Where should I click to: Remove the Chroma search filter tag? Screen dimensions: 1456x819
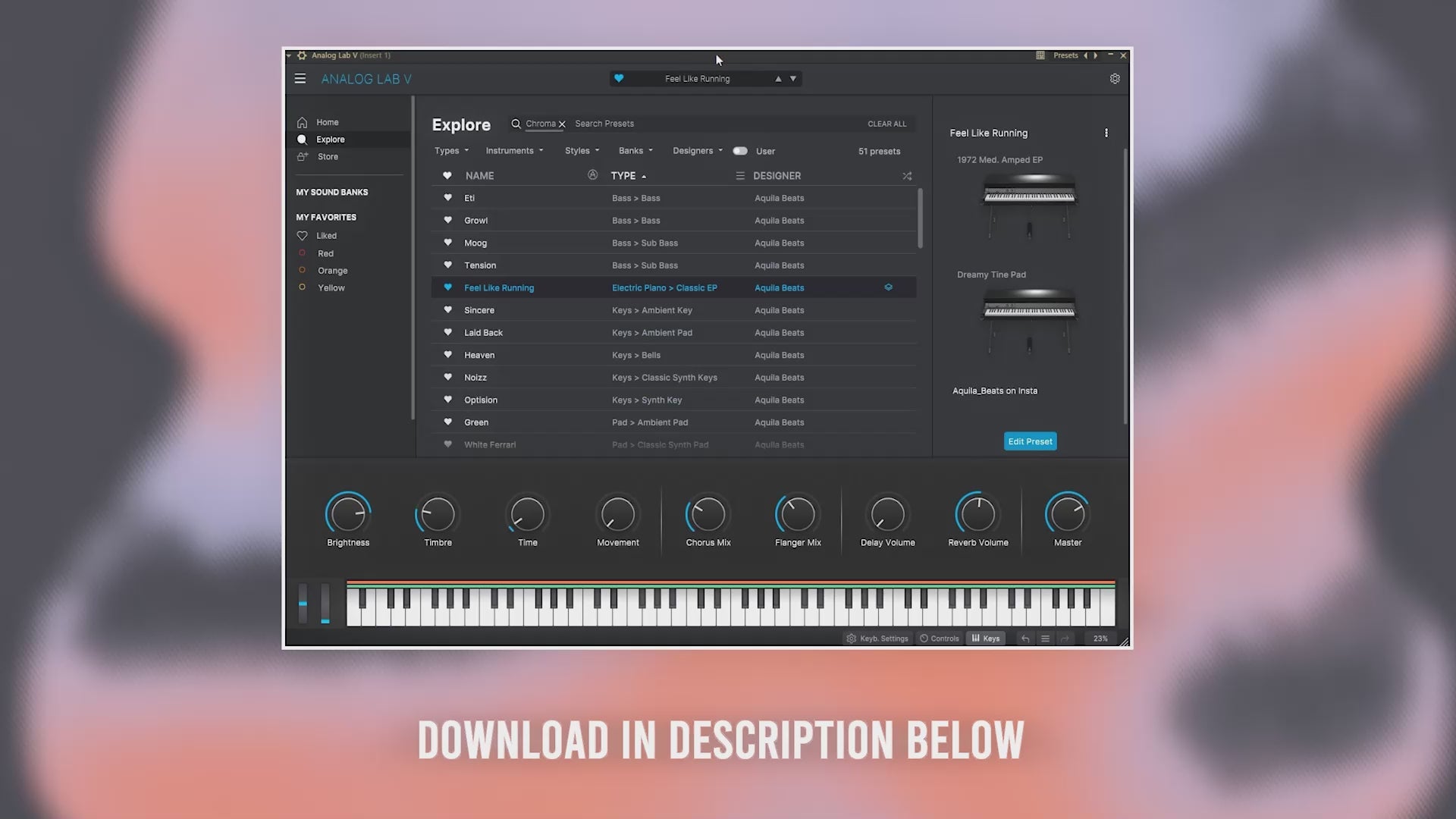pos(562,124)
